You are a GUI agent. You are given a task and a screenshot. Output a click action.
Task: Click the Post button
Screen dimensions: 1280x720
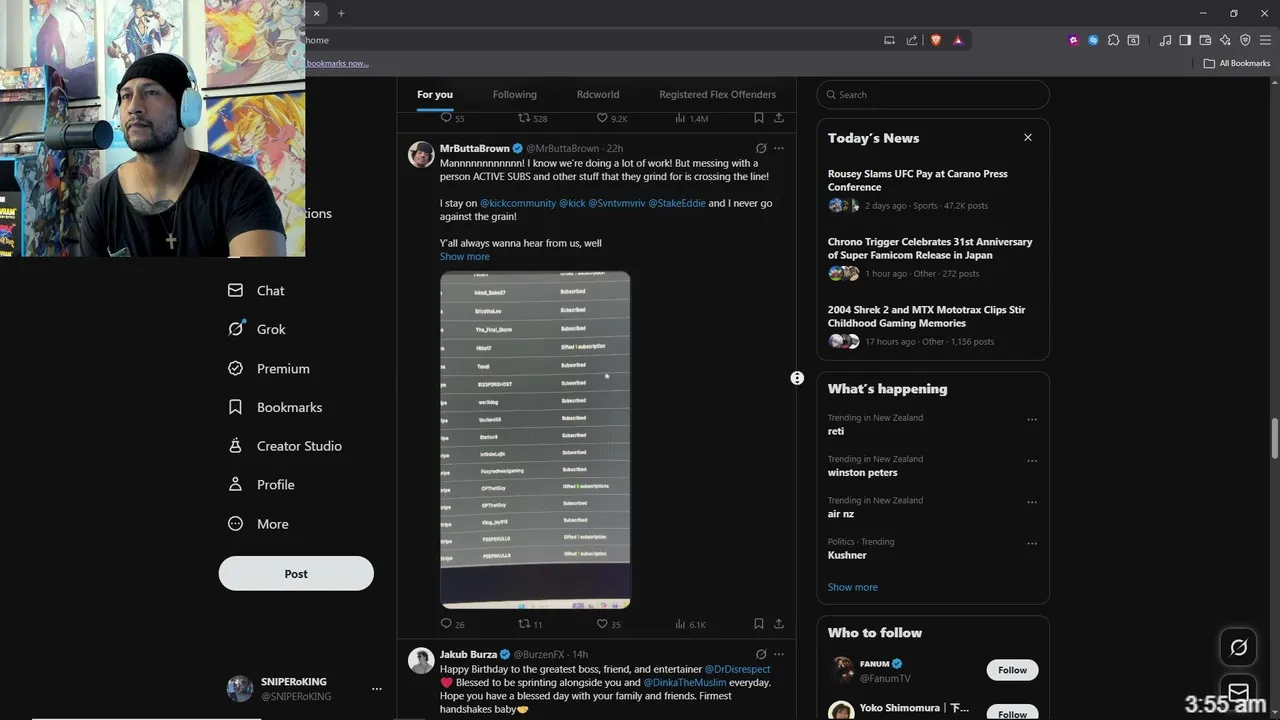click(296, 573)
